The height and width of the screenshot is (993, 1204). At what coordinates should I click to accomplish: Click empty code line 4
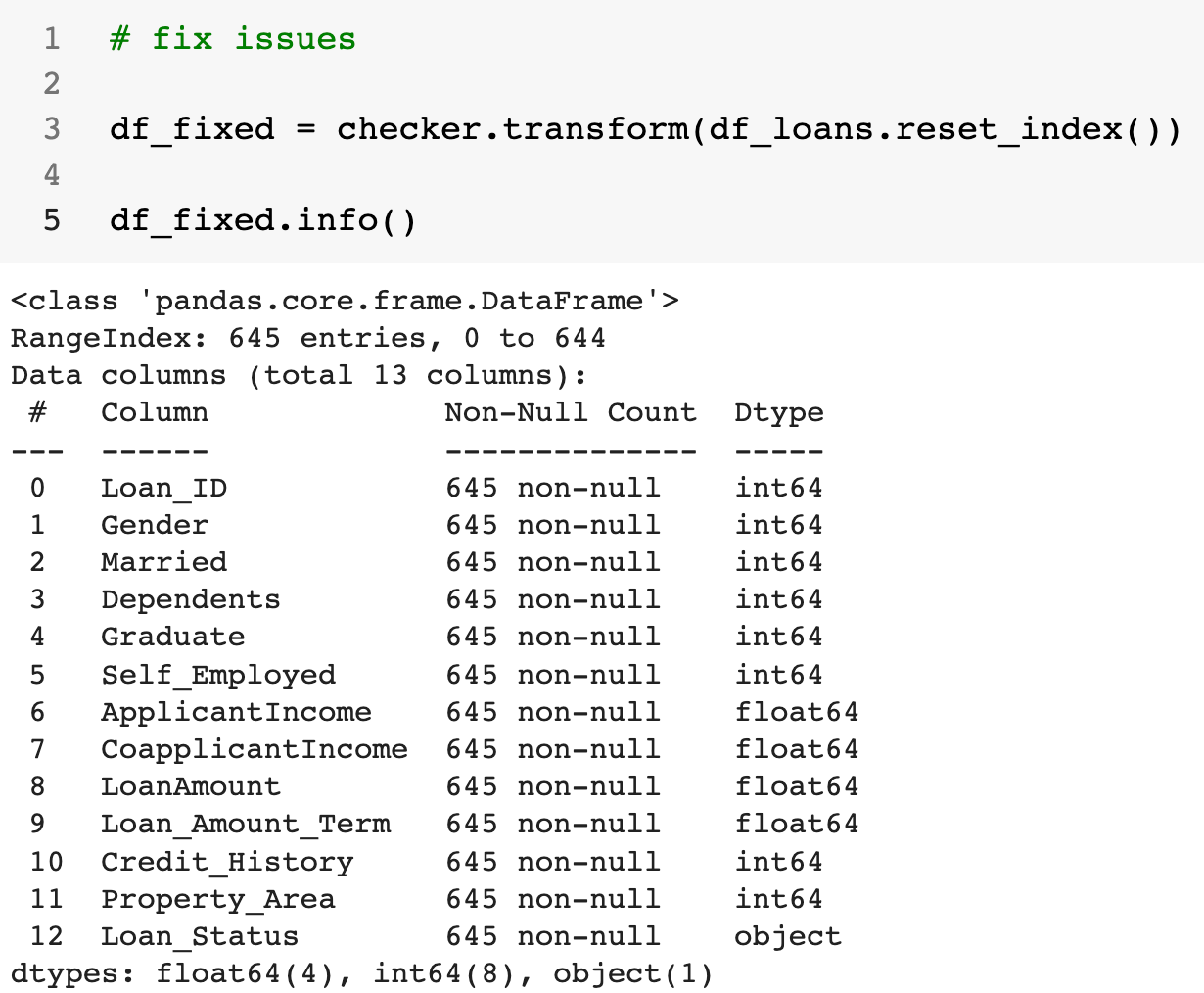click(392, 174)
